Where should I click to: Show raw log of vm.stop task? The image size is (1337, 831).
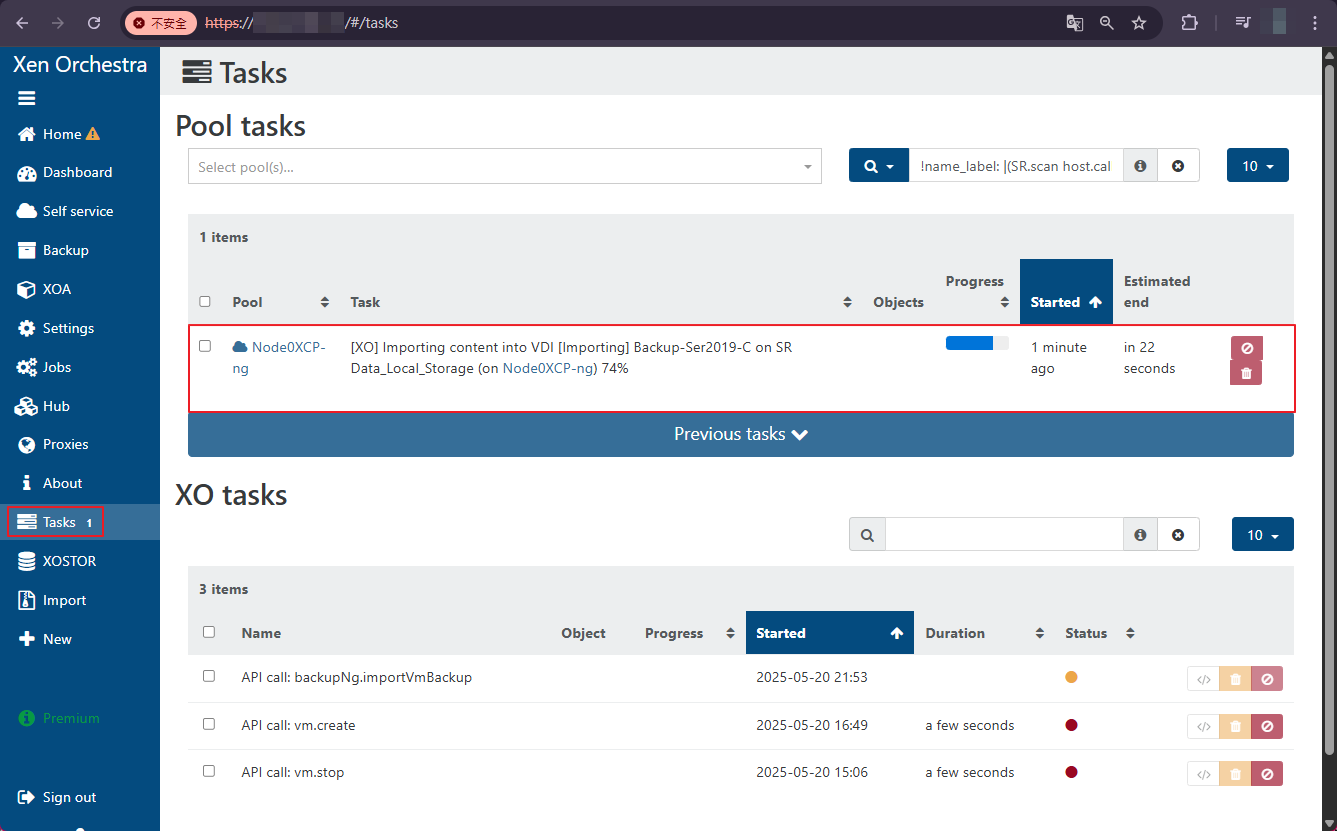[1204, 773]
